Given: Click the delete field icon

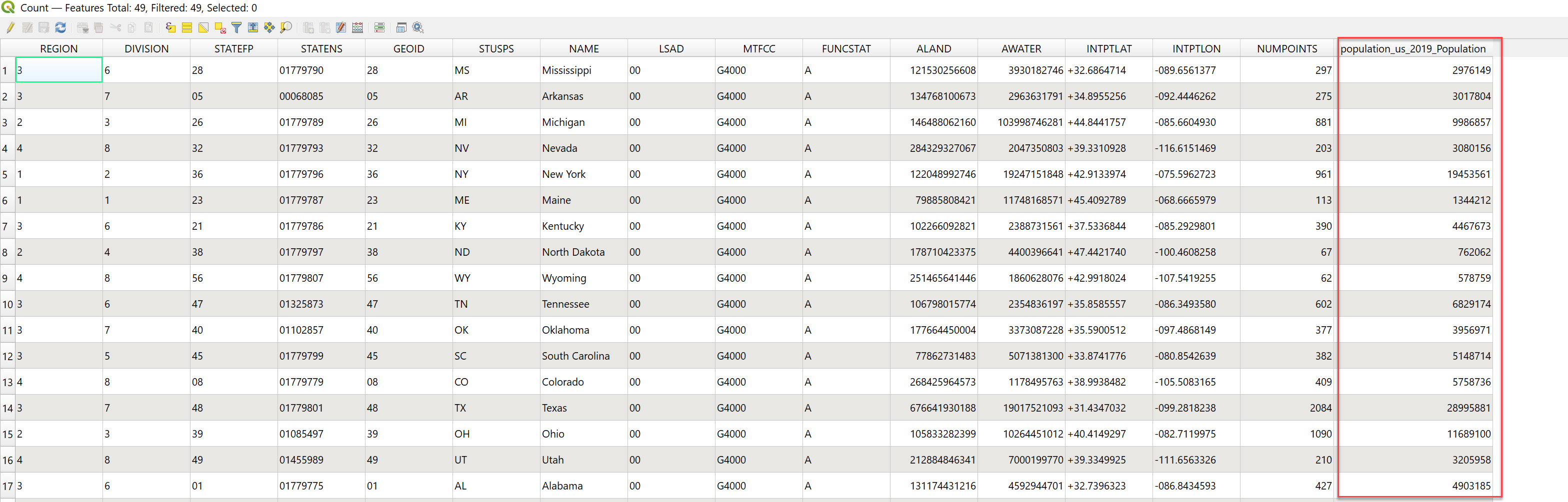Looking at the screenshot, I should (x=325, y=27).
